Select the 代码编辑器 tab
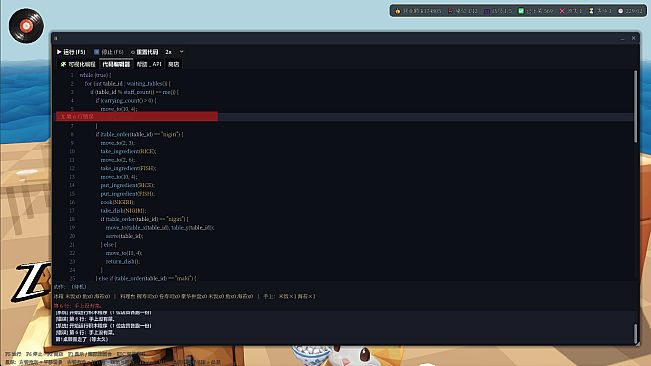Screen dimensions: 651x366 pos(116,64)
